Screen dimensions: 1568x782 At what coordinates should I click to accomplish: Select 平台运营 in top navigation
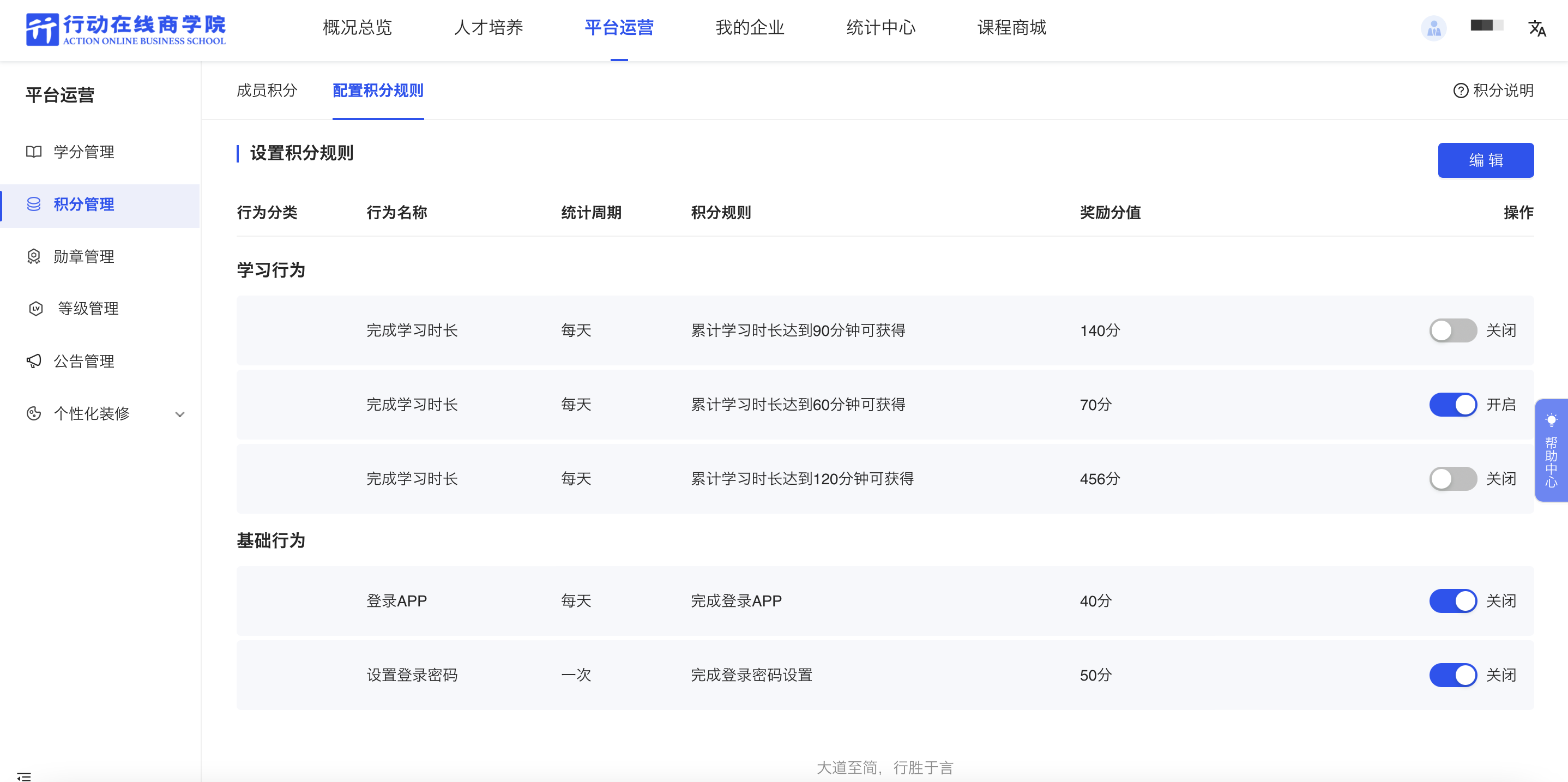[619, 28]
